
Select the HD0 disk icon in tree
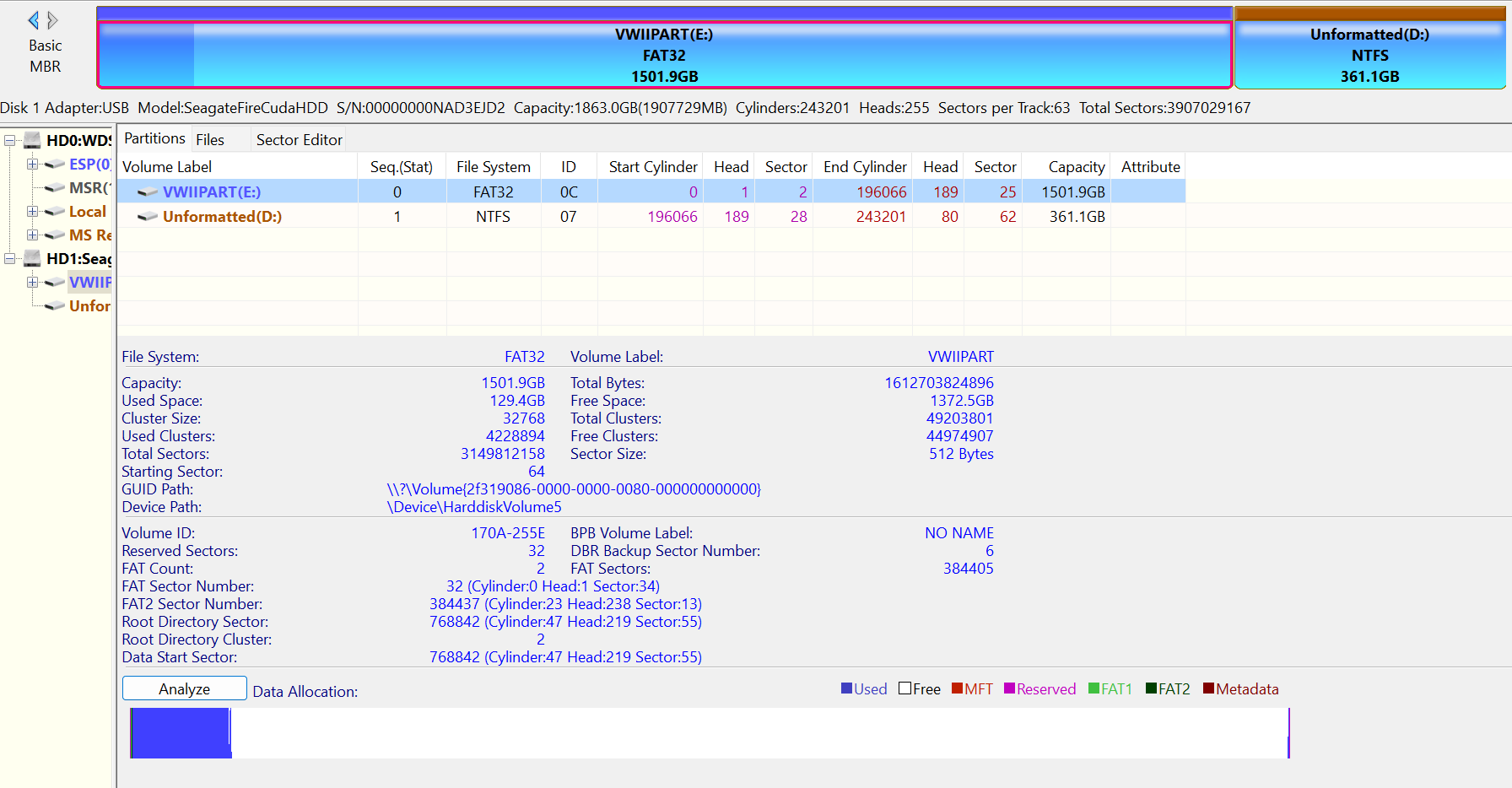tap(32, 140)
